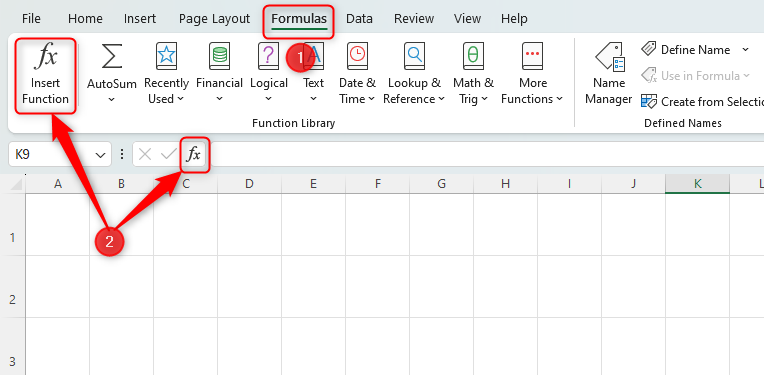The height and width of the screenshot is (375, 764).
Task: Select column D header
Action: pyautogui.click(x=249, y=184)
